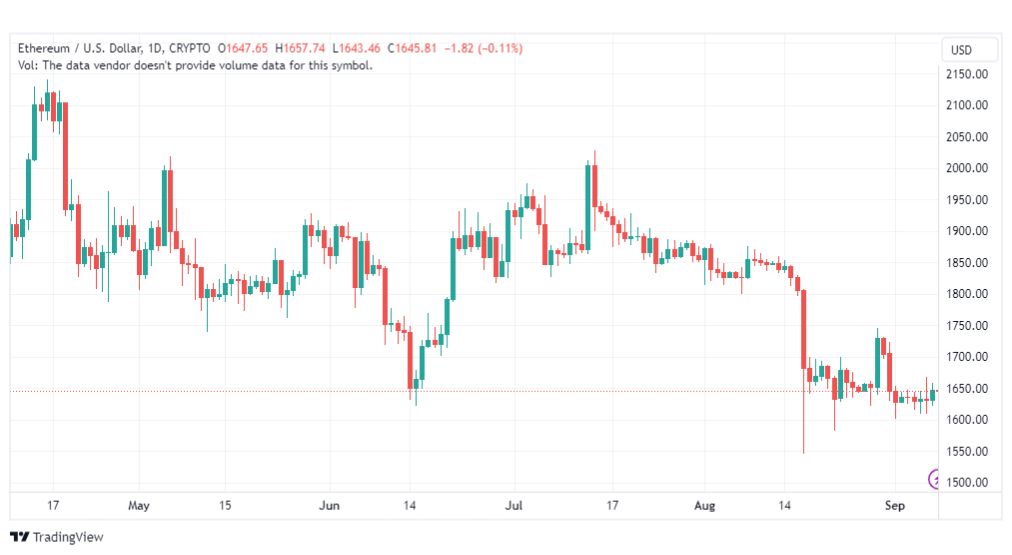
Task: Click the open price O1647.65 value
Action: pos(243,48)
